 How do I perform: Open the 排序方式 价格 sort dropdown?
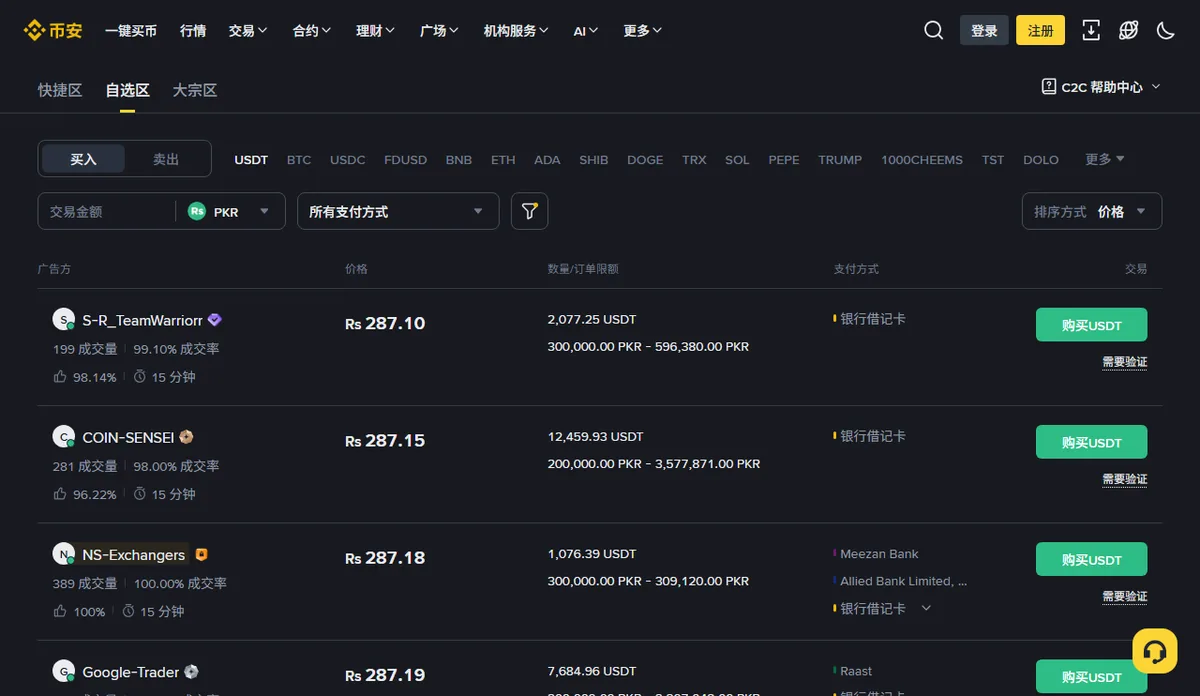[x=1092, y=211]
